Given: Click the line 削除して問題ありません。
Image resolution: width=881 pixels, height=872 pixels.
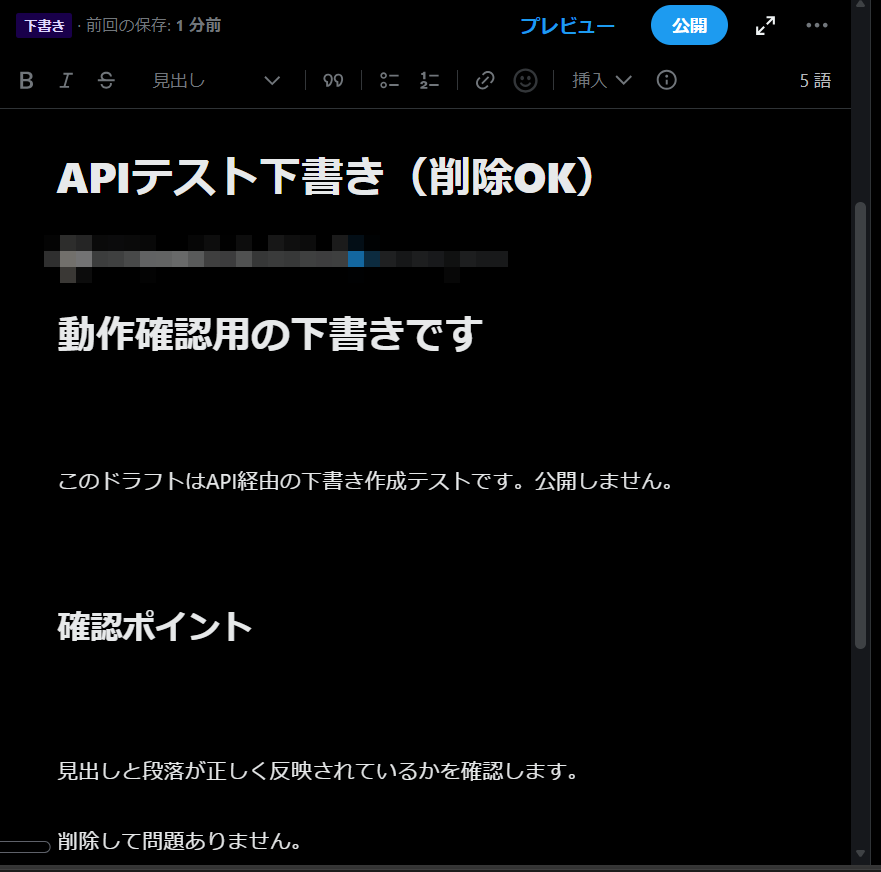Looking at the screenshot, I should (180, 841).
